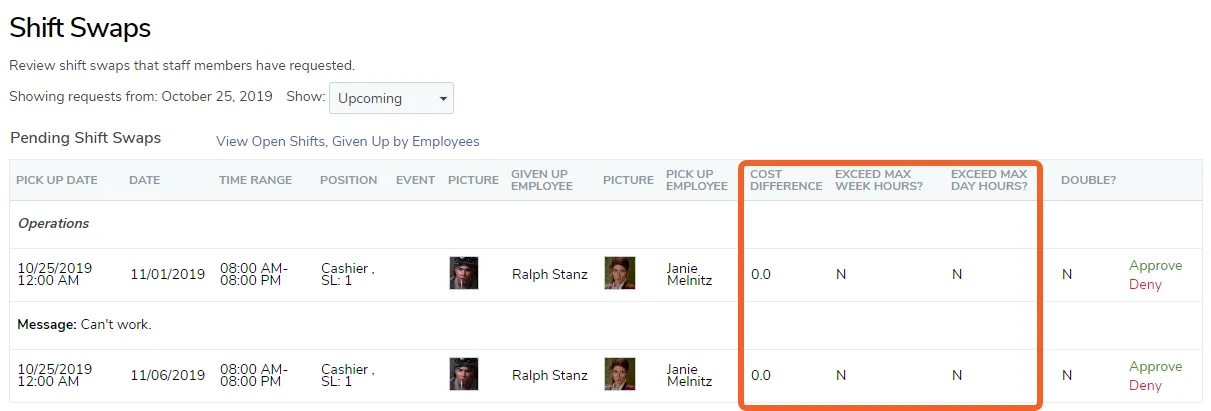Click Cashier, SL: 1 in 11/01/2019 row
Image resolution: width=1211 pixels, height=411 pixels.
[348, 274]
